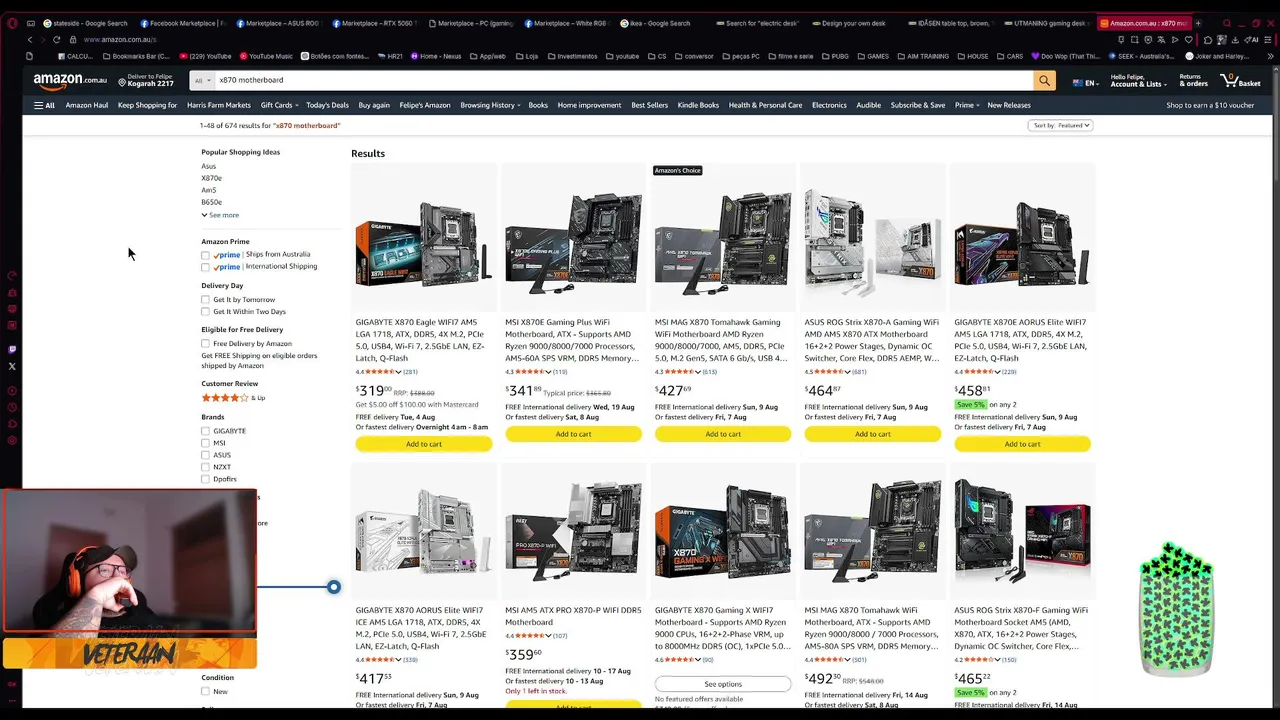1280x720 pixels.
Task: Open YouTube Music bookmark
Action: click(265, 56)
